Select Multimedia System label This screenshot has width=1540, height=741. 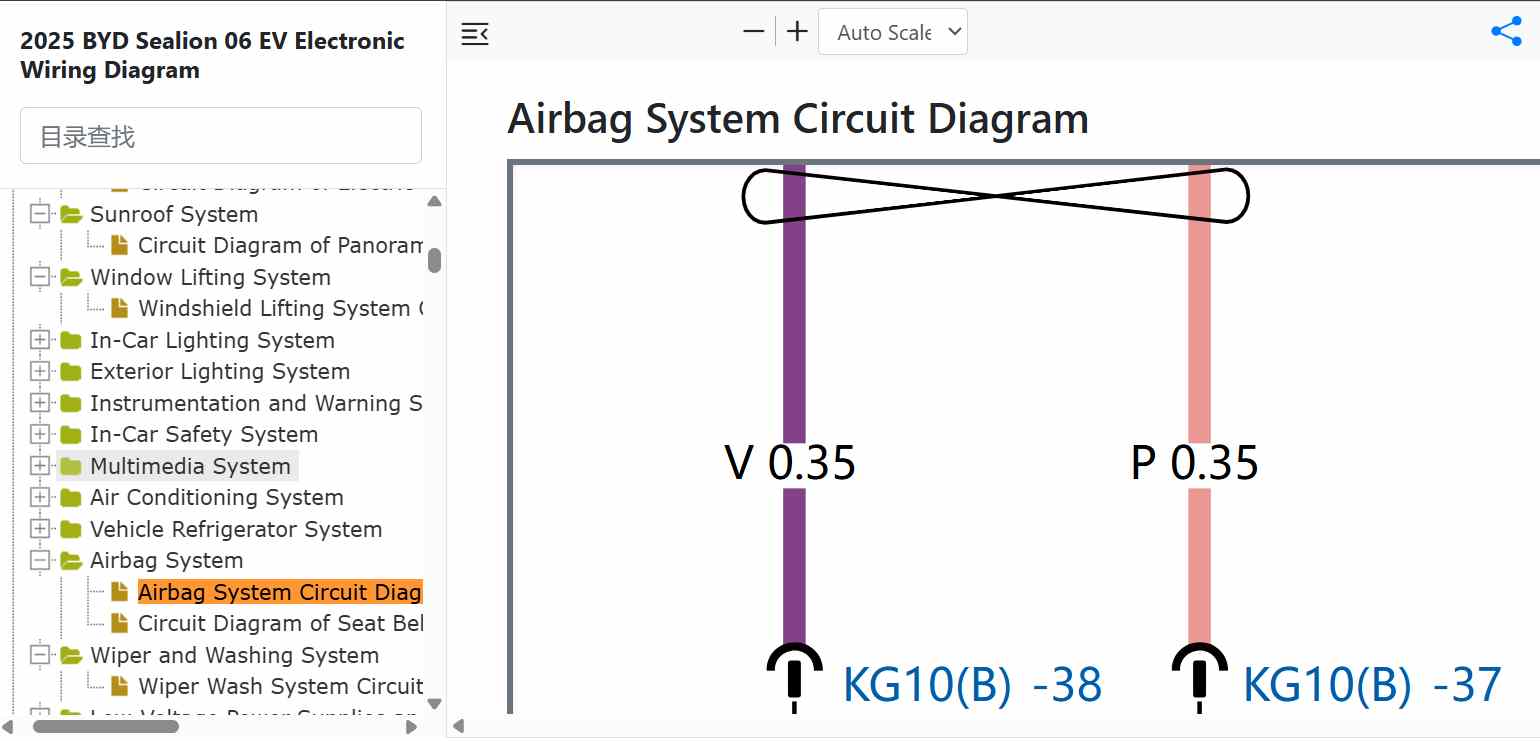[x=190, y=466]
